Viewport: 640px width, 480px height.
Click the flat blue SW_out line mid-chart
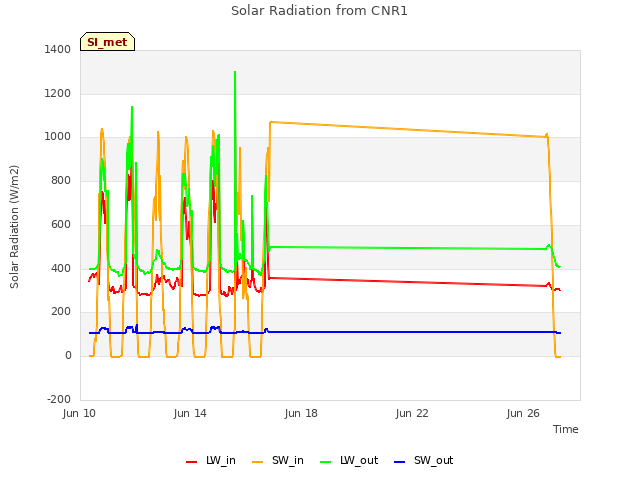(x=408, y=332)
